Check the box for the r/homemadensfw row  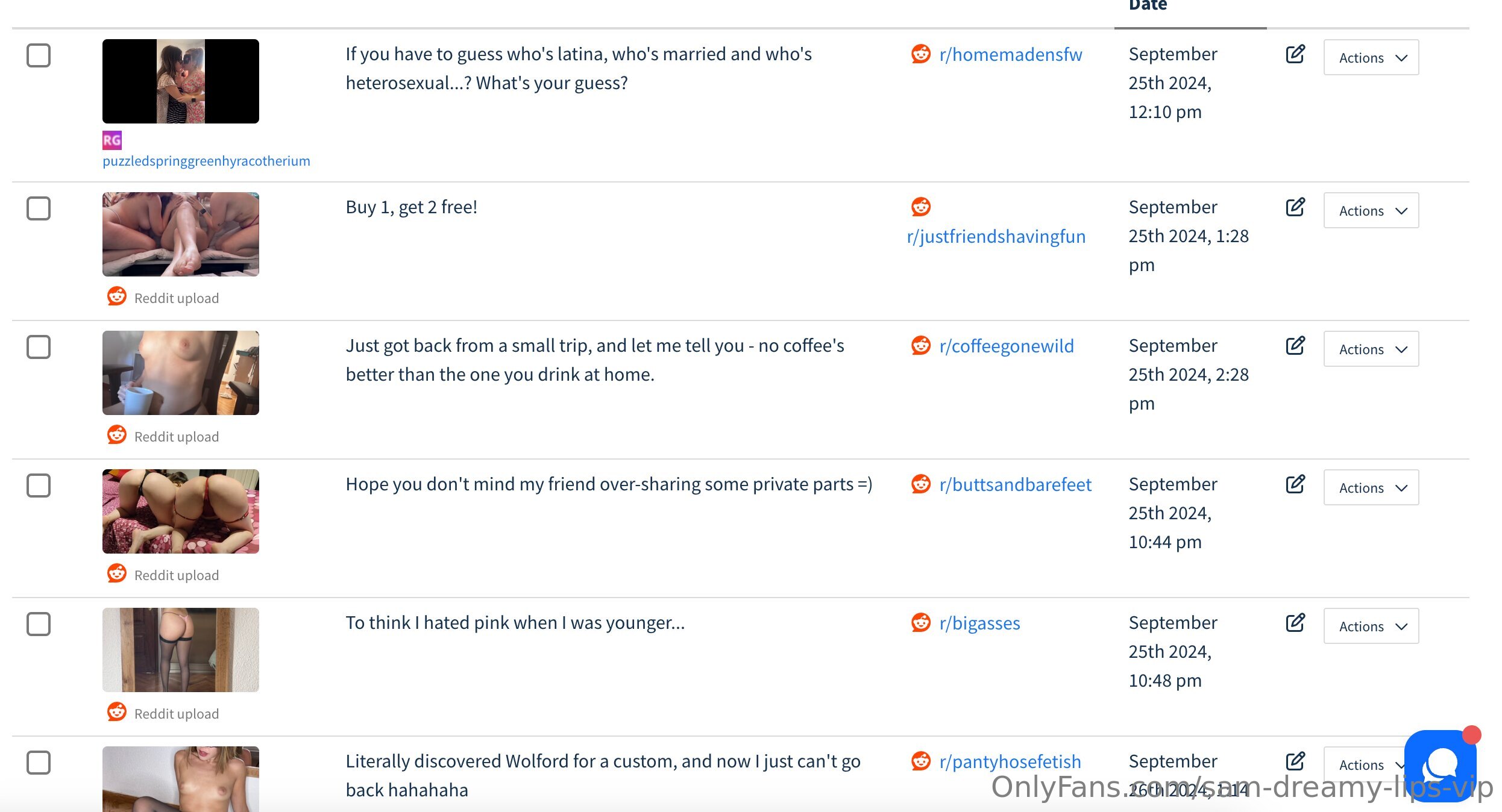tap(39, 55)
